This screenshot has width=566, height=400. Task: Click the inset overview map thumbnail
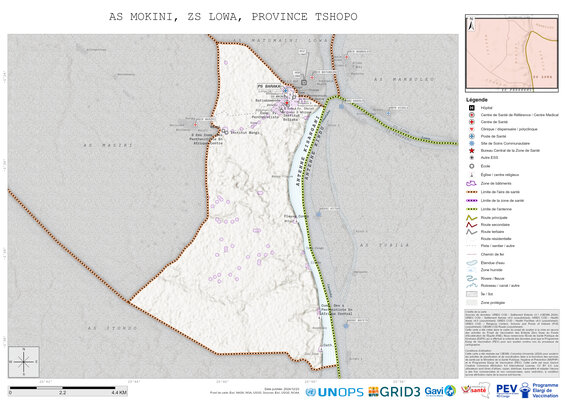click(512, 53)
